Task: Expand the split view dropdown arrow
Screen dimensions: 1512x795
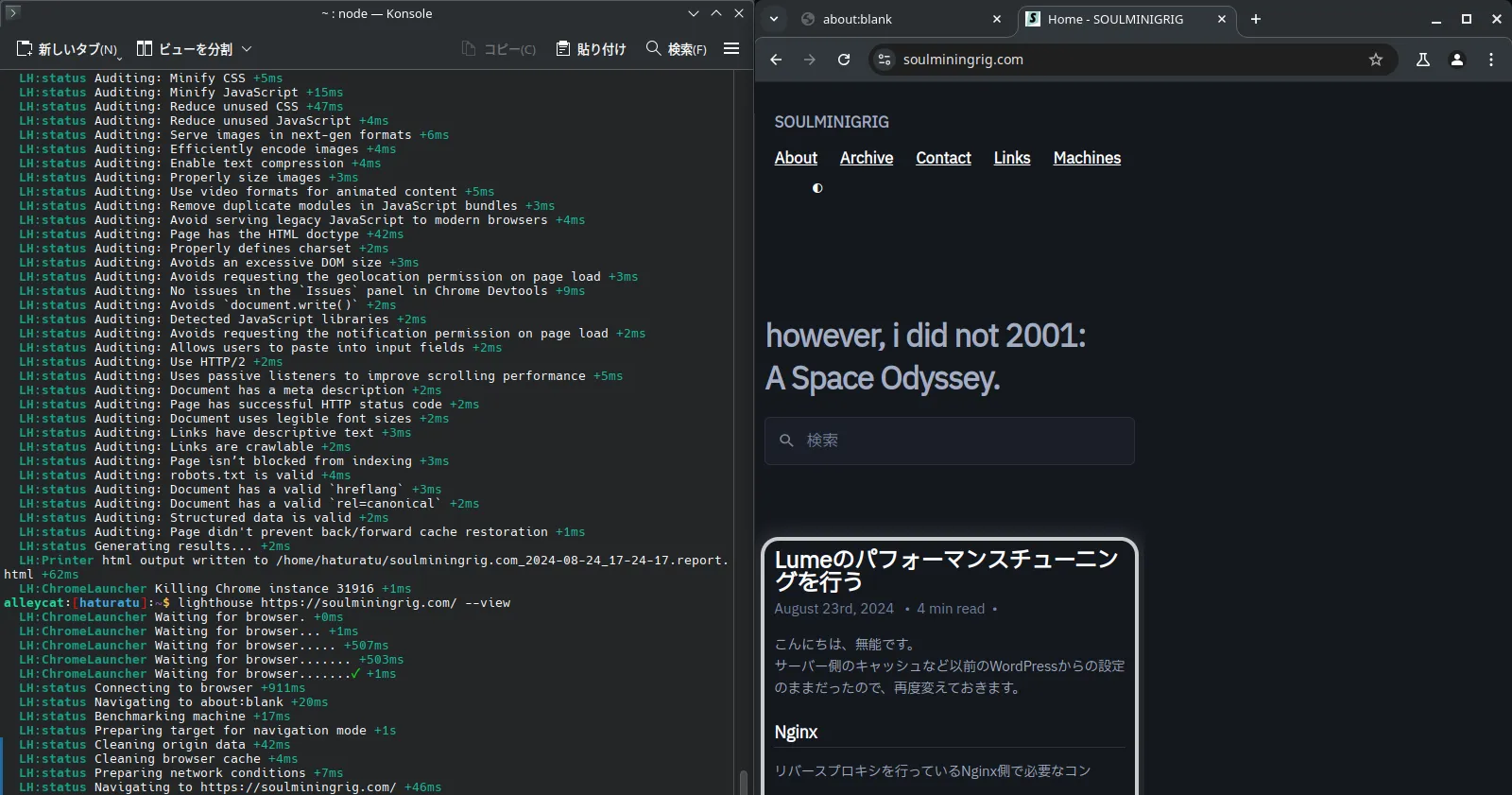Action: point(247,49)
